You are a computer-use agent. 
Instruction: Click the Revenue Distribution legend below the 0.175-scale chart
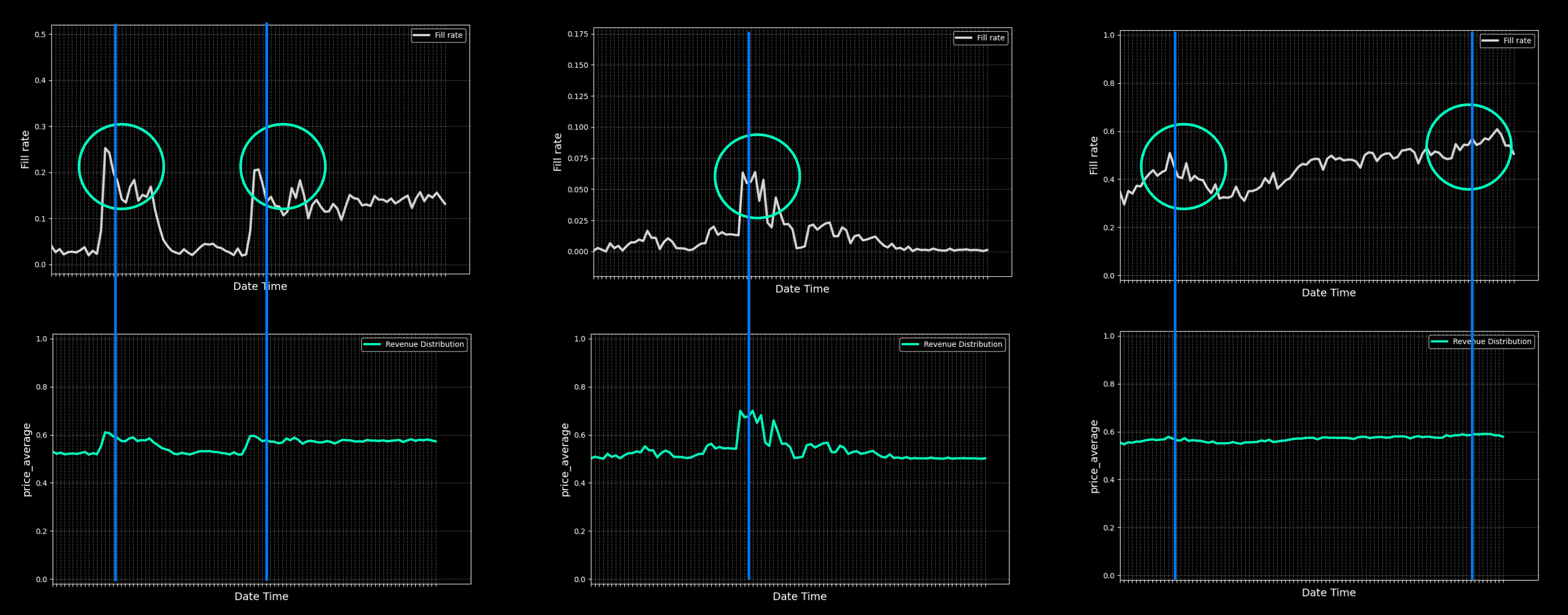(x=952, y=345)
